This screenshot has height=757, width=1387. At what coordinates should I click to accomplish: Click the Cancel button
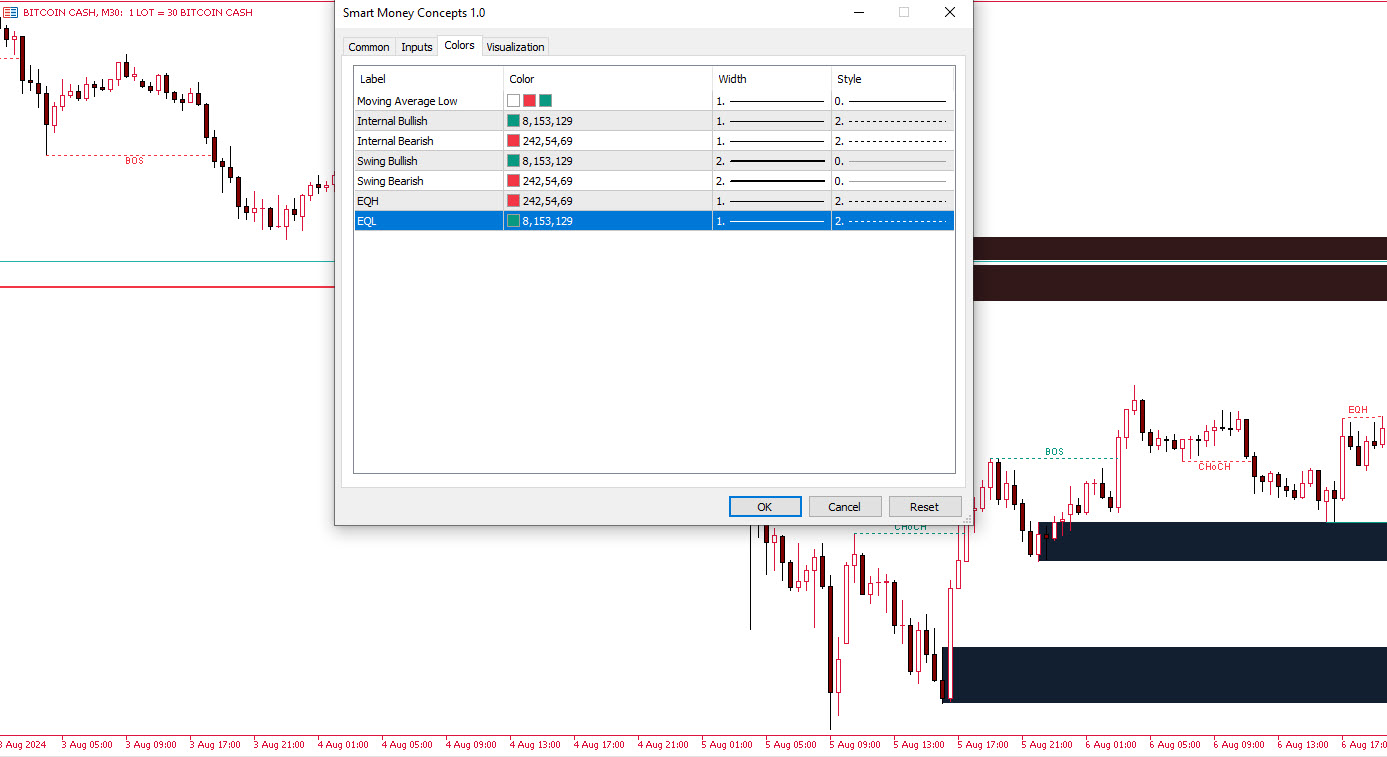tap(844, 507)
